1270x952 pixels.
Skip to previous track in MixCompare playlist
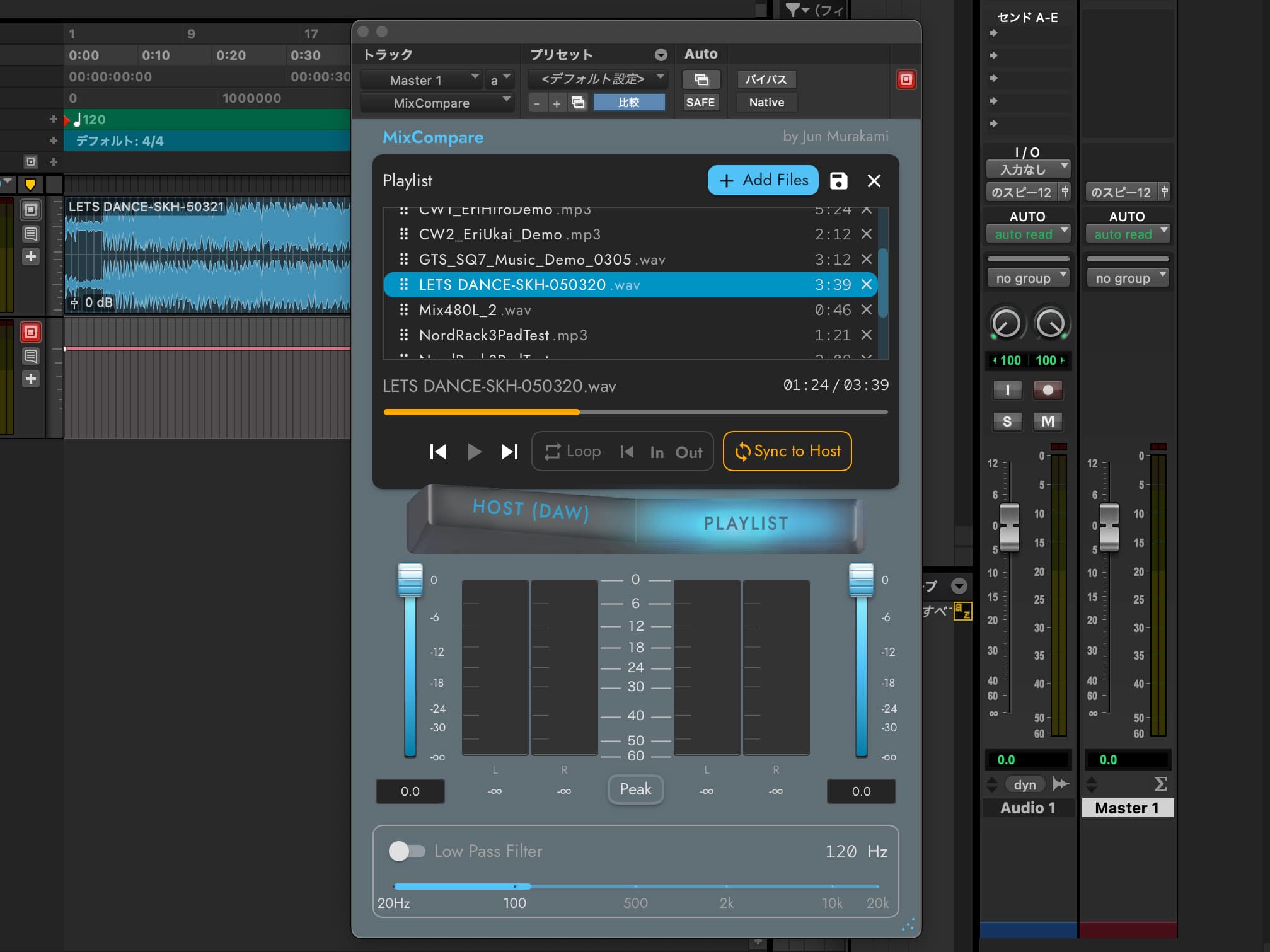click(x=438, y=451)
